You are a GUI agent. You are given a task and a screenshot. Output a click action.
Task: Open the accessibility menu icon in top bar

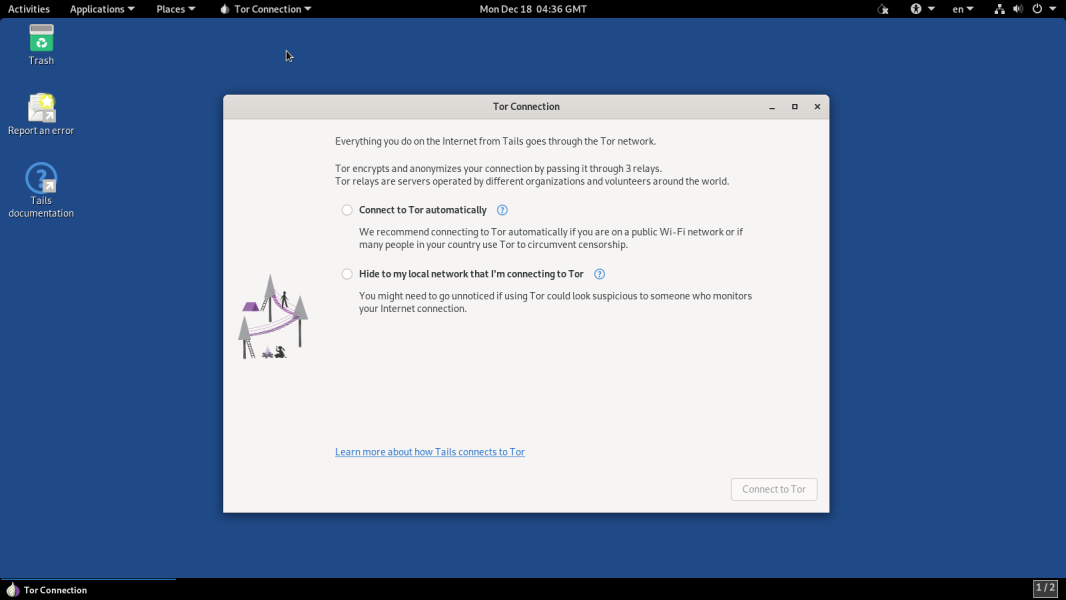pyautogui.click(x=916, y=9)
